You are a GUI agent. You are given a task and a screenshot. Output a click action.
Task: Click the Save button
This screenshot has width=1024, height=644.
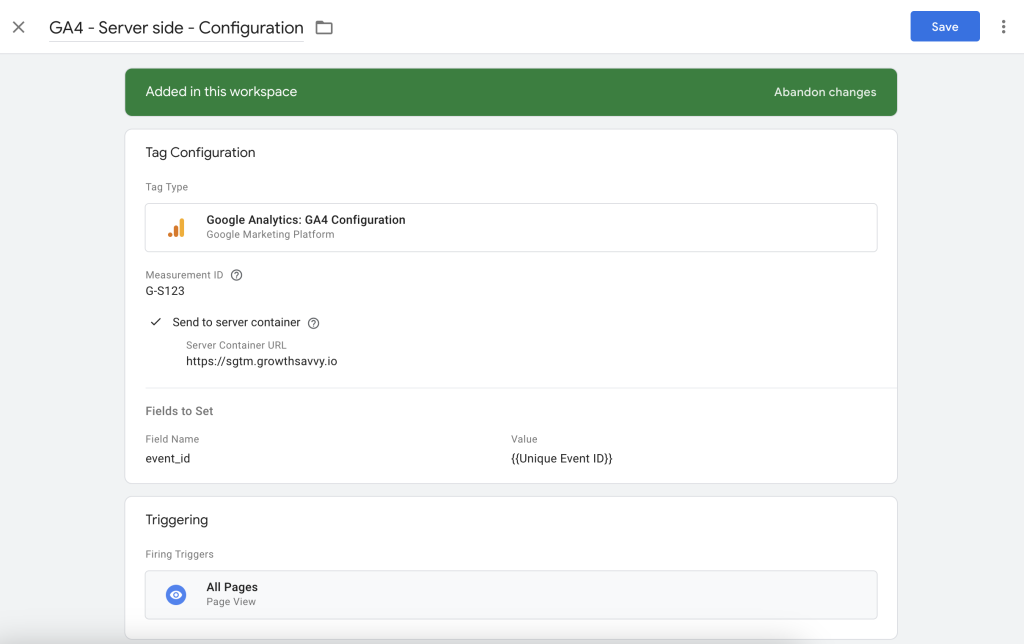(x=944, y=27)
